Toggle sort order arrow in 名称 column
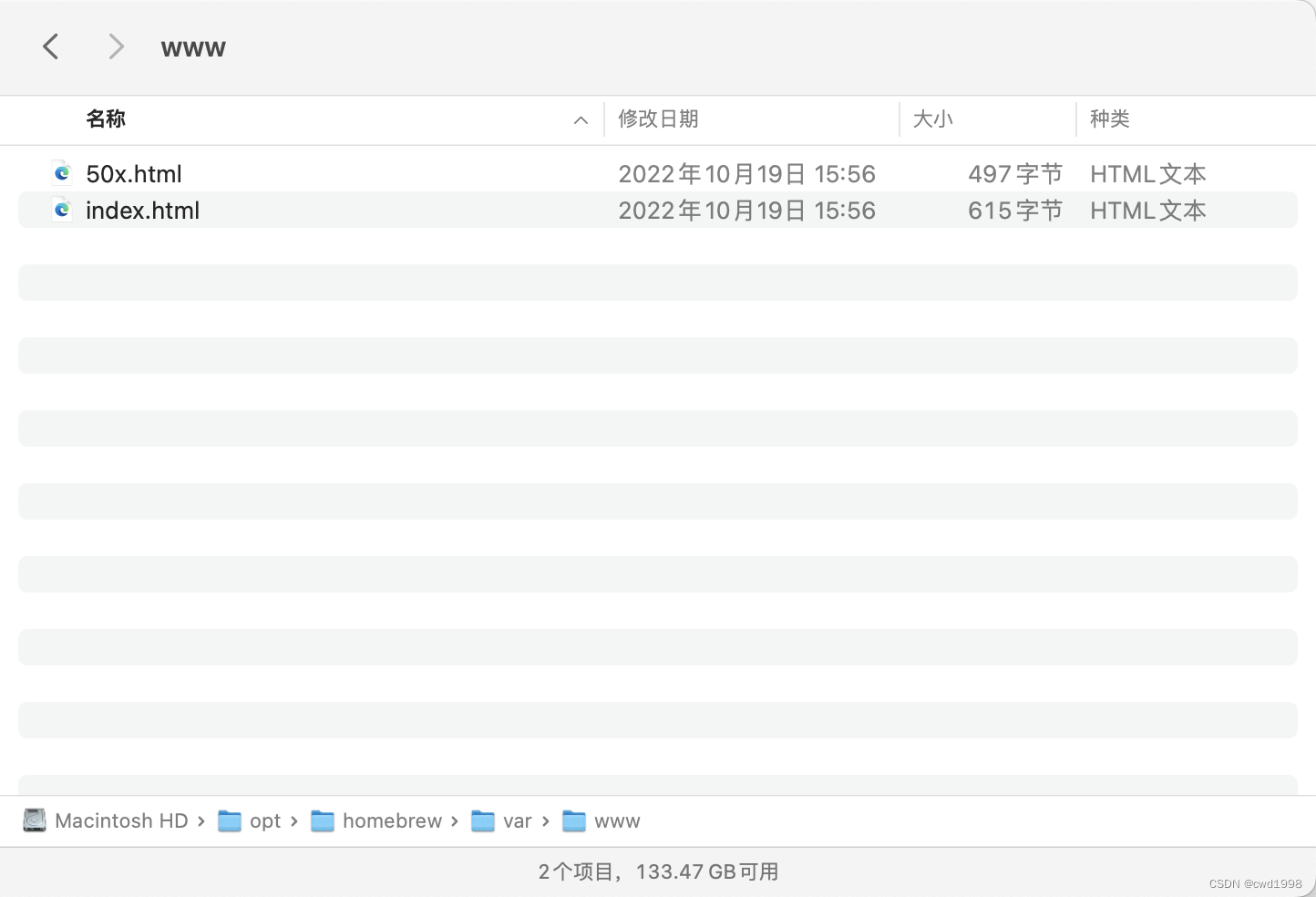The image size is (1316, 897). pyautogui.click(x=581, y=120)
